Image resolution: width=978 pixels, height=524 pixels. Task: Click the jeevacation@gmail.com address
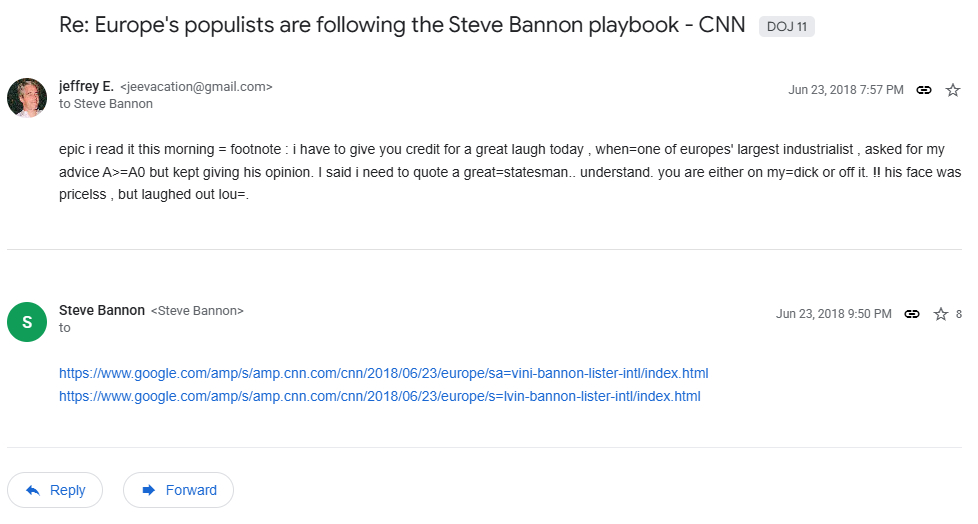(196, 88)
